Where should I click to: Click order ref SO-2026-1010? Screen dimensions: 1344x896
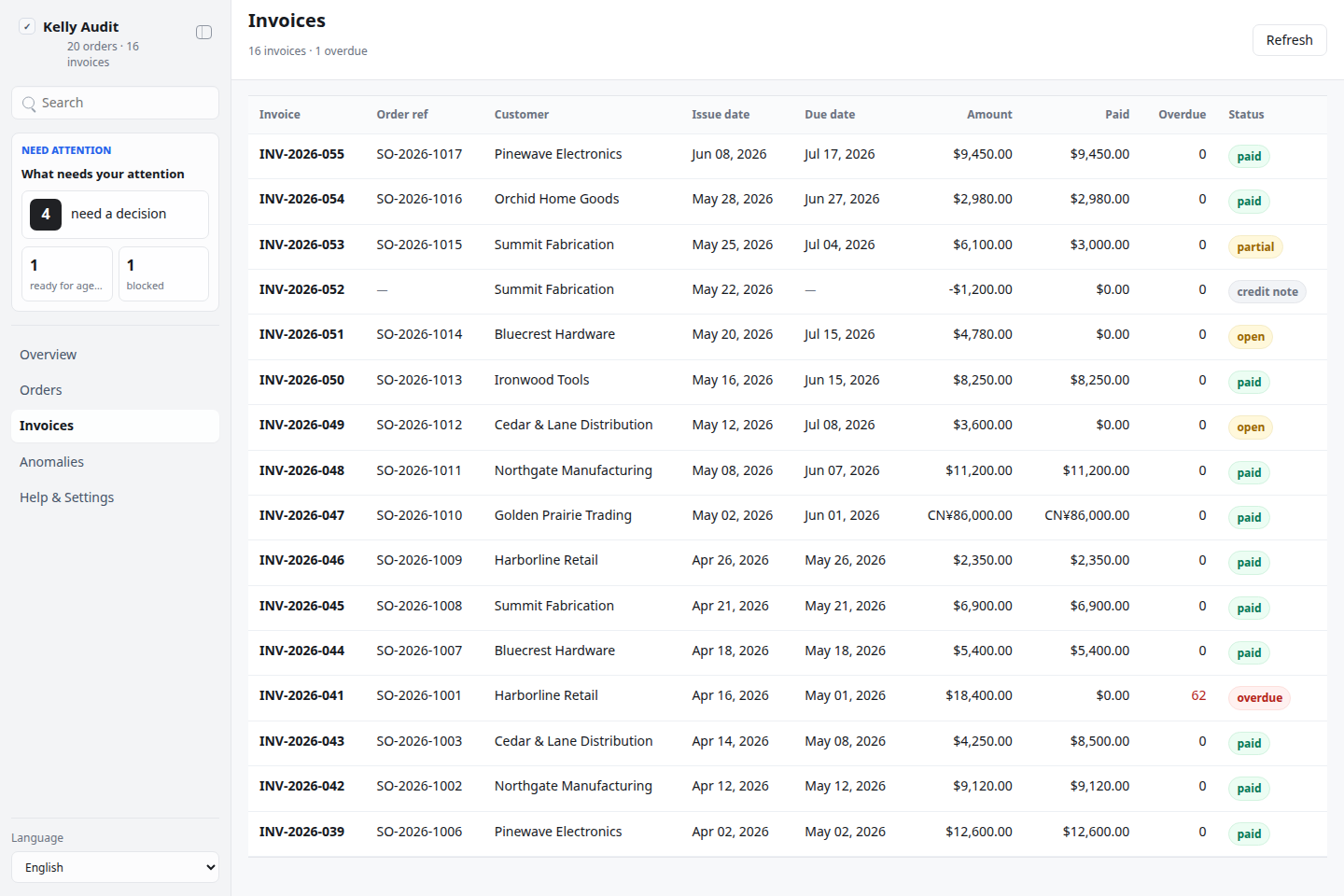click(419, 515)
